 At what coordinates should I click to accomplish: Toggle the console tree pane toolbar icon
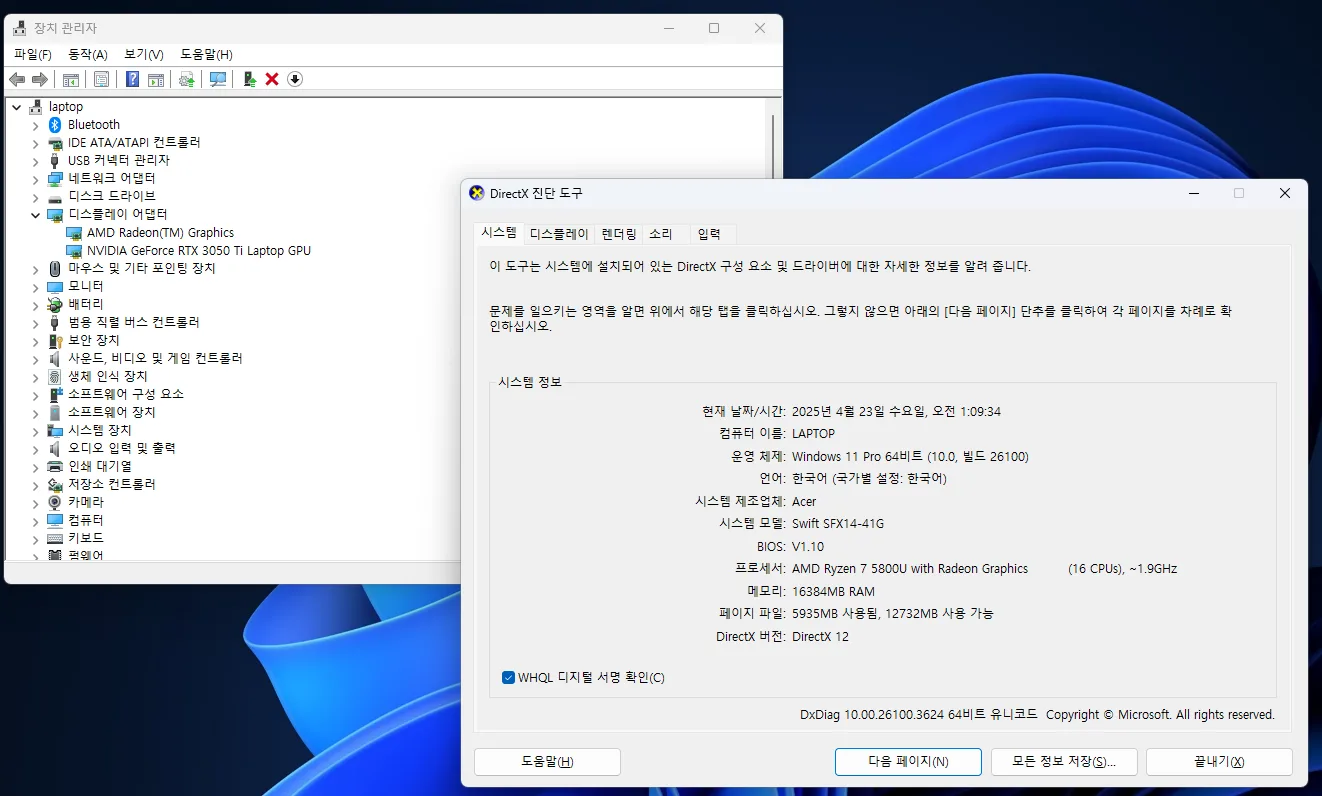coord(71,79)
